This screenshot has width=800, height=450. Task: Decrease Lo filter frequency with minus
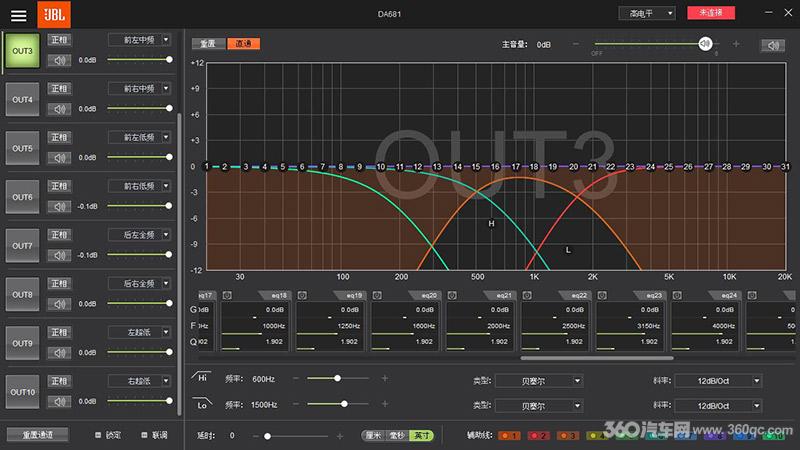tap(296, 404)
